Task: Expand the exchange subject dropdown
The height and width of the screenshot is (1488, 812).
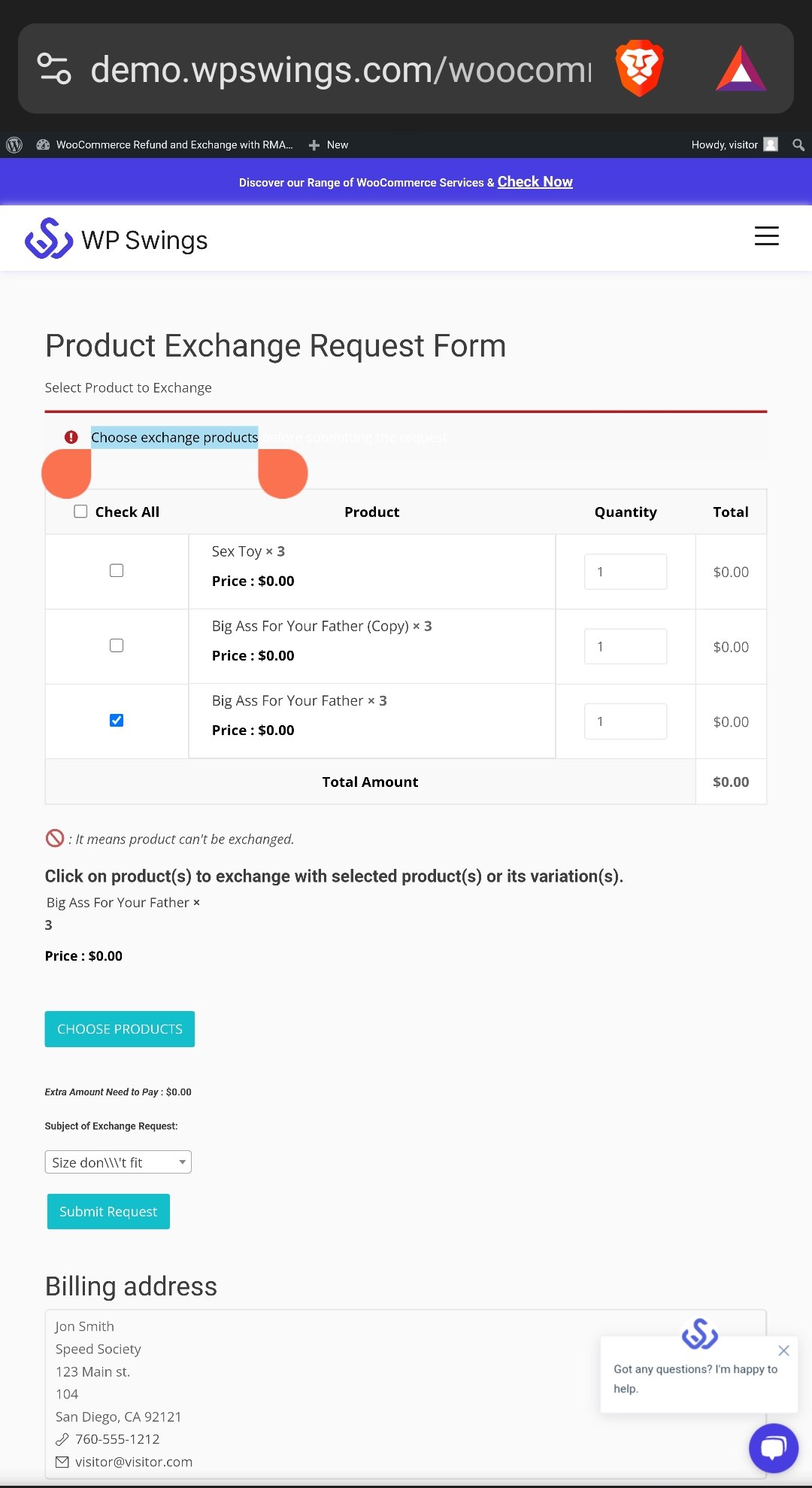Action: [x=118, y=1162]
